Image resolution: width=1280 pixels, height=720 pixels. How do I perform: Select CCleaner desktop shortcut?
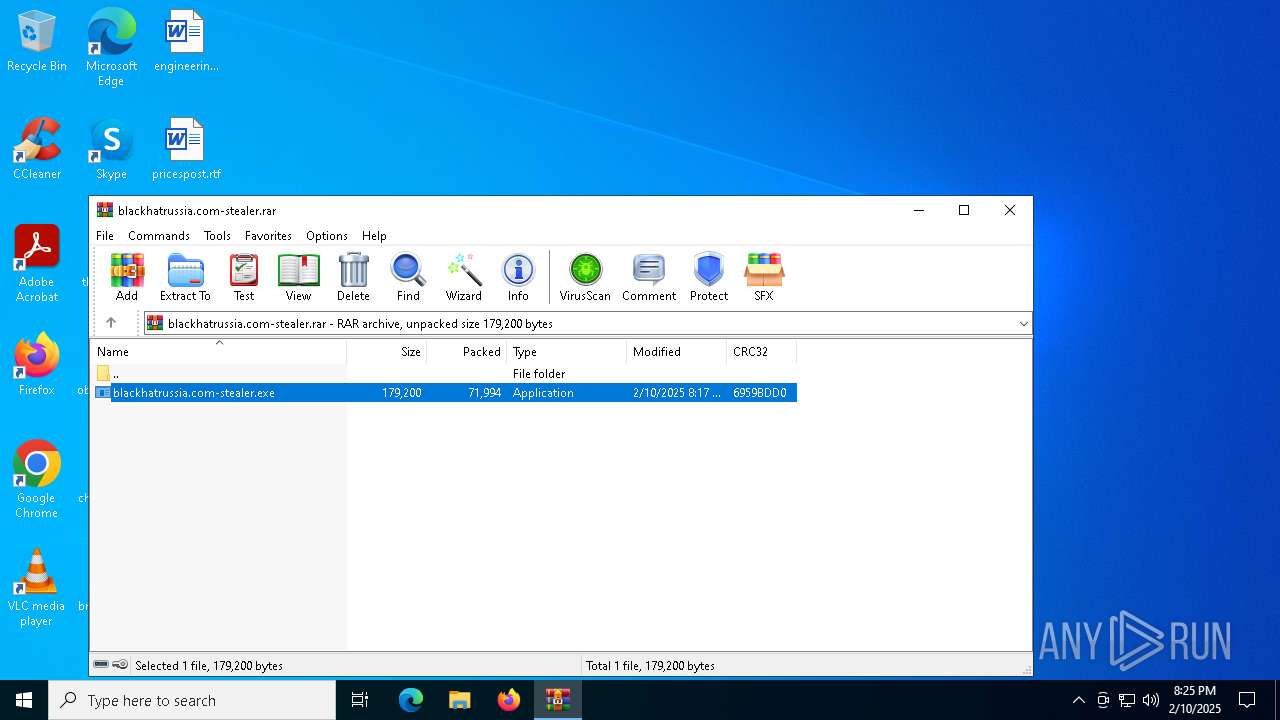pyautogui.click(x=37, y=150)
